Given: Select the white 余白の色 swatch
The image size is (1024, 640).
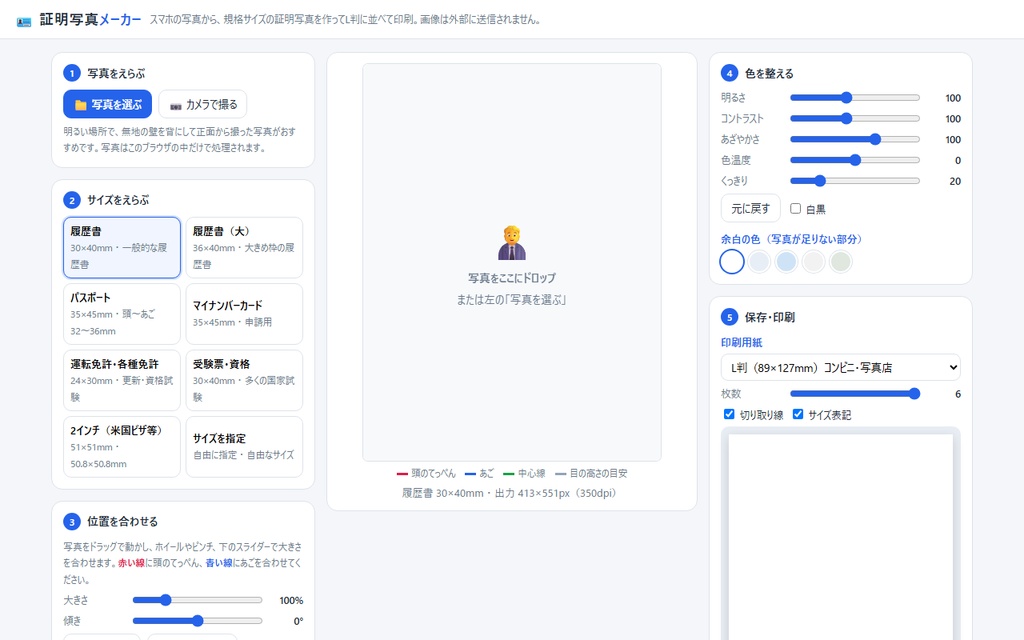Looking at the screenshot, I should click(732, 262).
